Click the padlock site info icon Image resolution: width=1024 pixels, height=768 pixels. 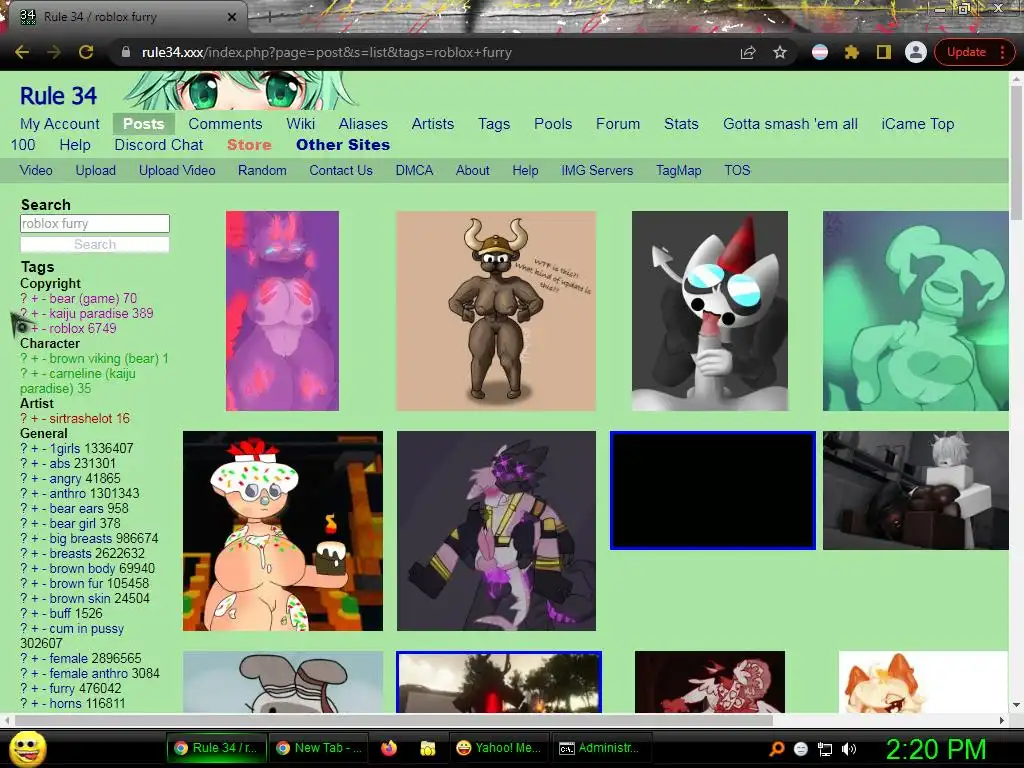pyautogui.click(x=126, y=52)
